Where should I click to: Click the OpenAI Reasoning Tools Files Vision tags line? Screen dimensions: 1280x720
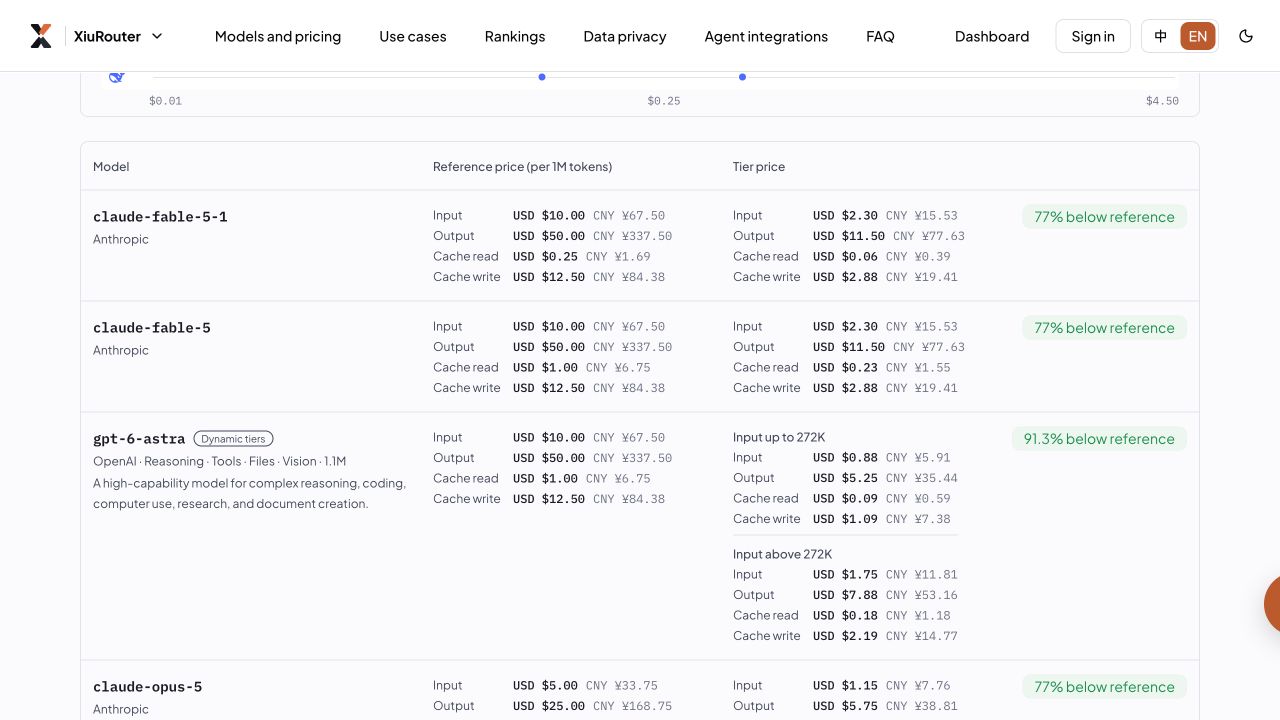click(x=219, y=461)
